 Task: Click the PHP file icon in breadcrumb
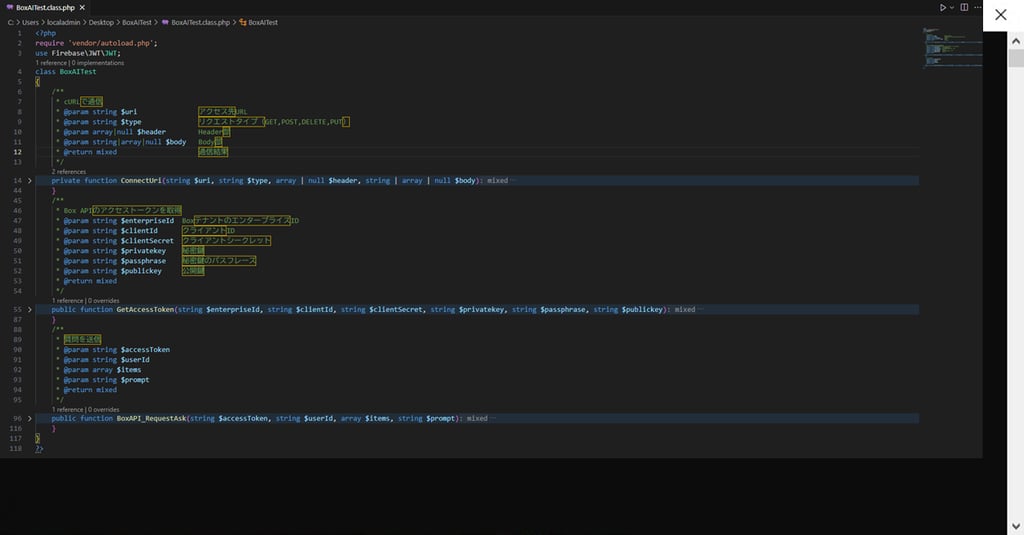click(165, 21)
